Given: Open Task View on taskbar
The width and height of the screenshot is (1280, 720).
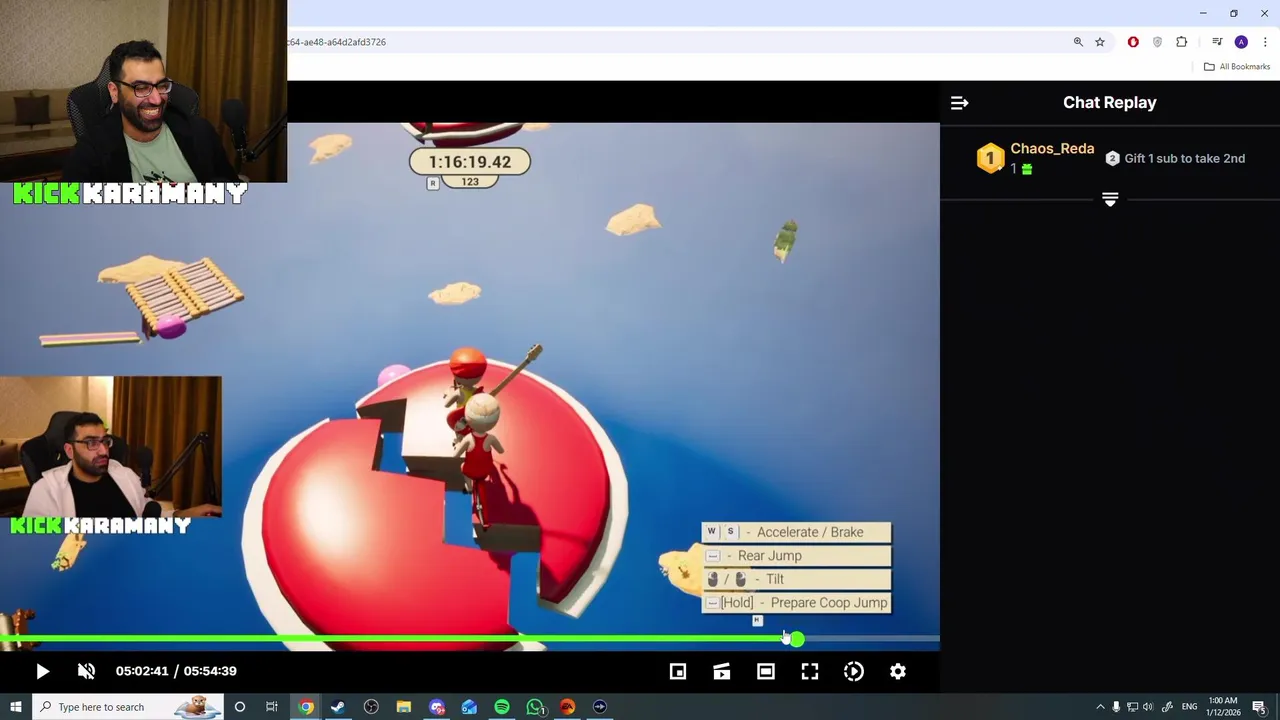Looking at the screenshot, I should pos(271,707).
